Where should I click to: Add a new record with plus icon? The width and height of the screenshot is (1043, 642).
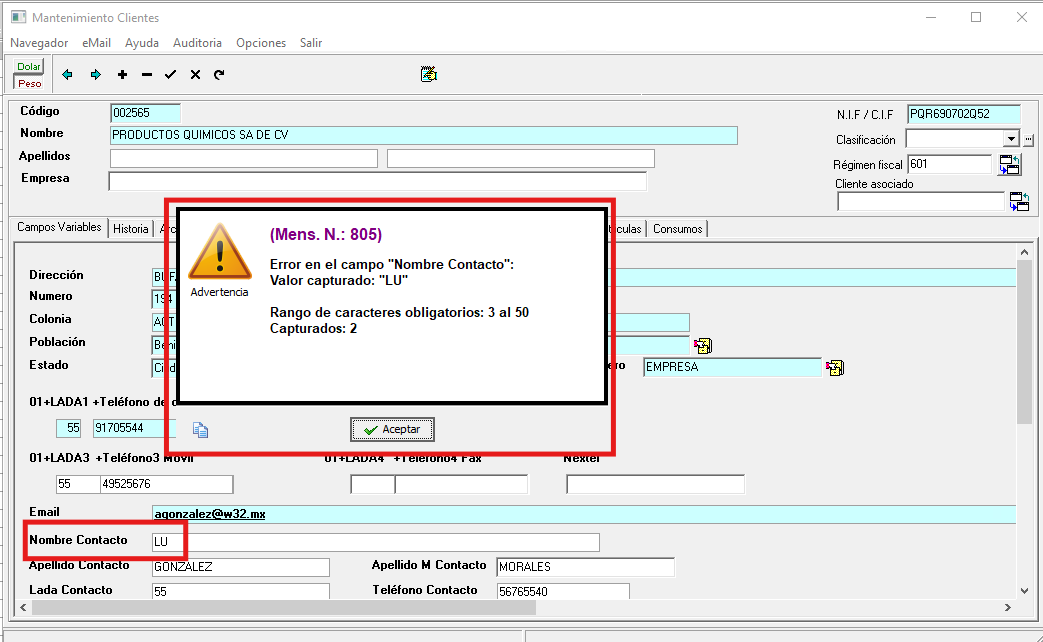pos(122,75)
